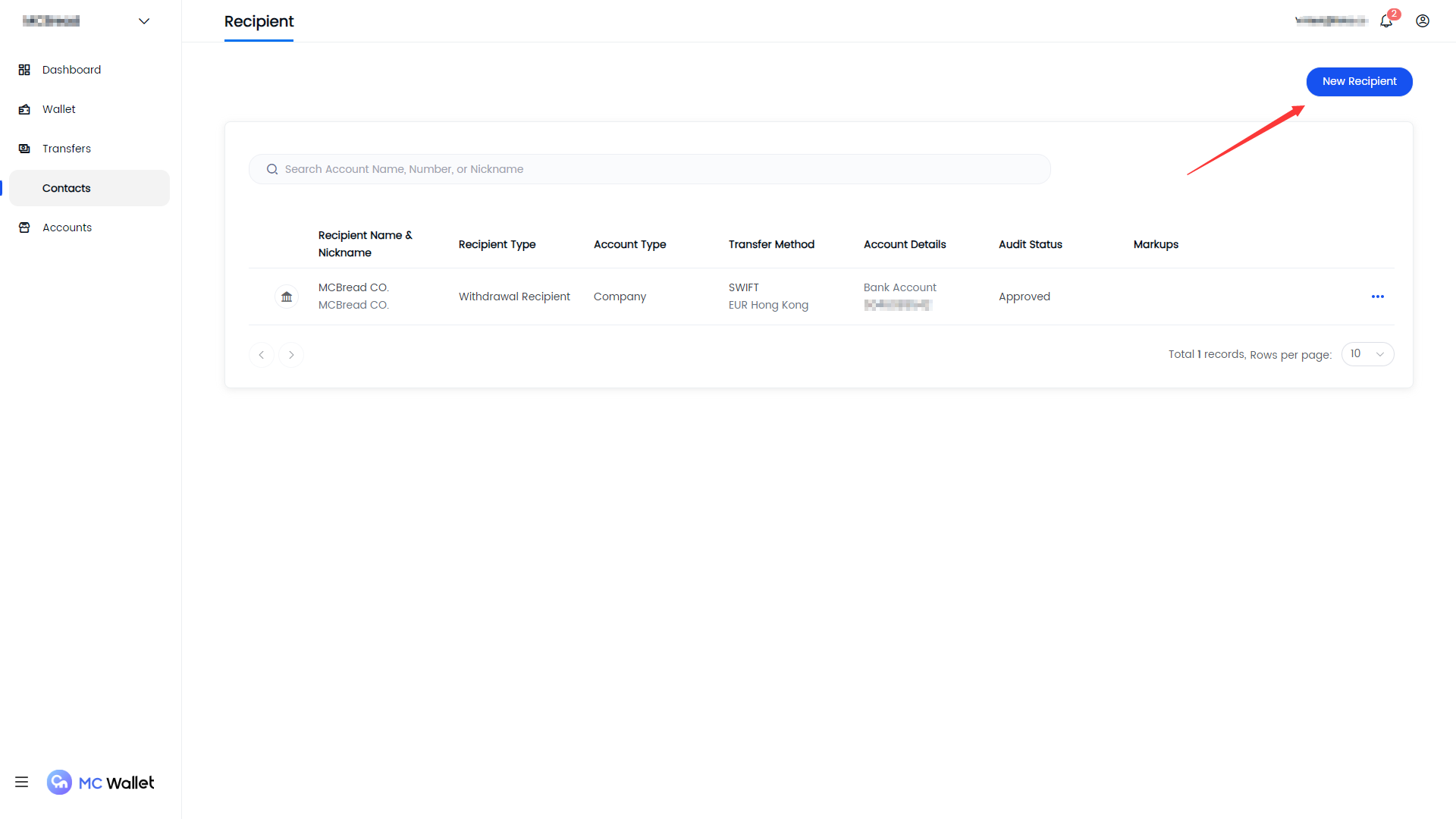Viewport: 1456px width, 819px height.
Task: Expand the account switcher chevron
Action: [x=144, y=21]
